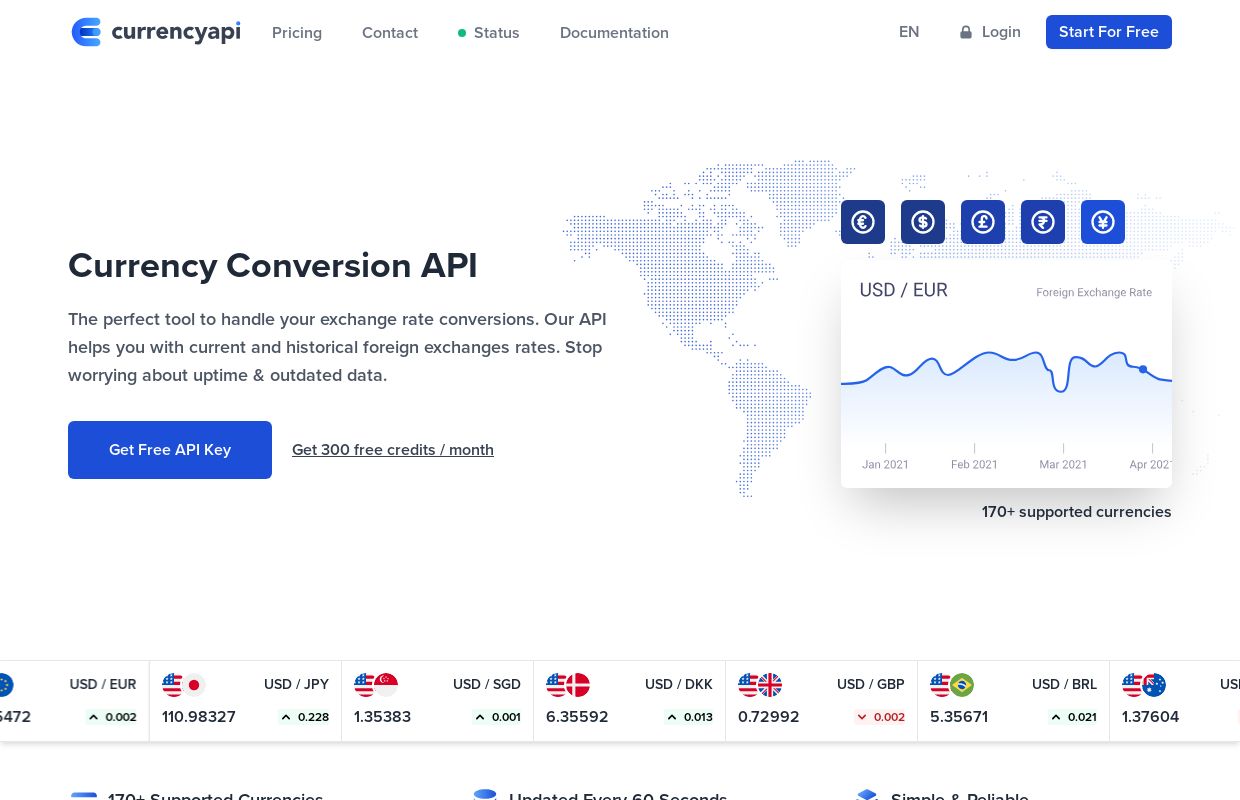Click USD/GBP red down arrow badge

point(880,717)
